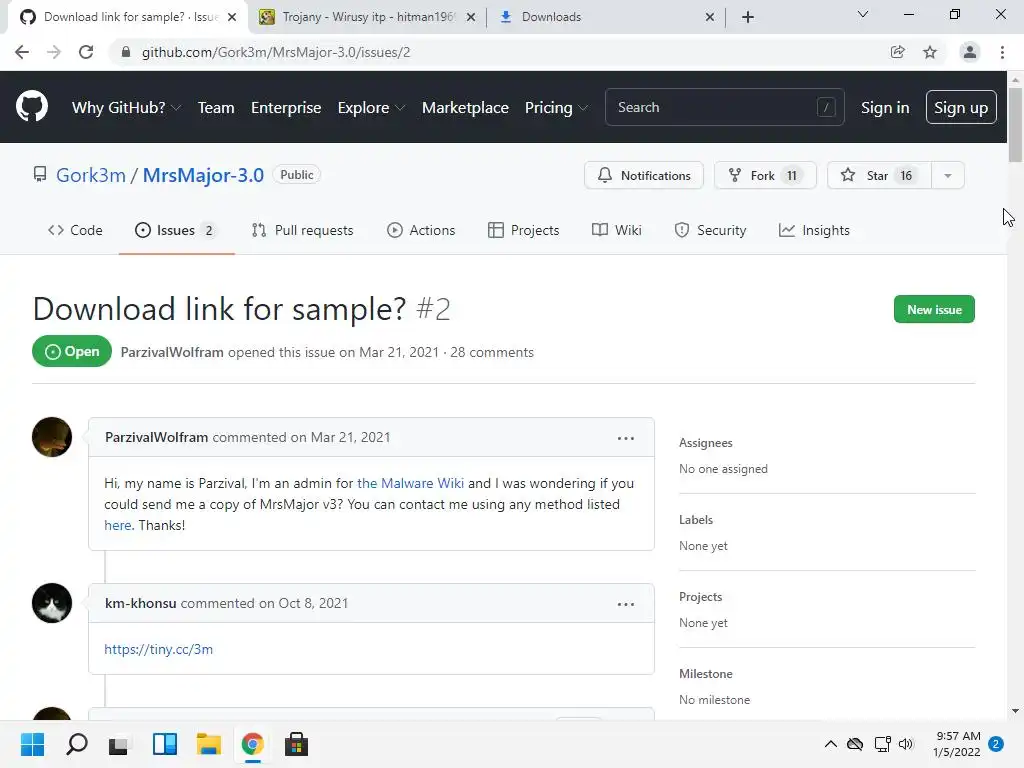1024x768 pixels.
Task: Click the Chrome taskbar icon
Action: click(x=252, y=744)
